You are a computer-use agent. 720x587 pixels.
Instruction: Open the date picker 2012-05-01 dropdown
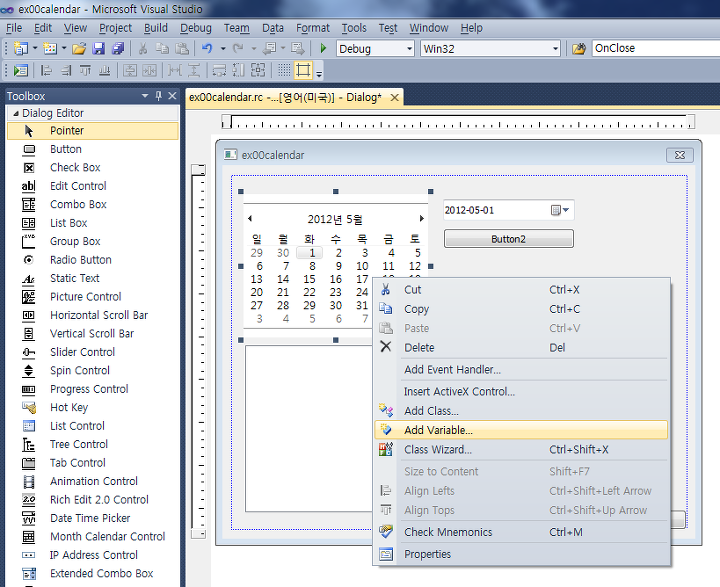point(560,210)
